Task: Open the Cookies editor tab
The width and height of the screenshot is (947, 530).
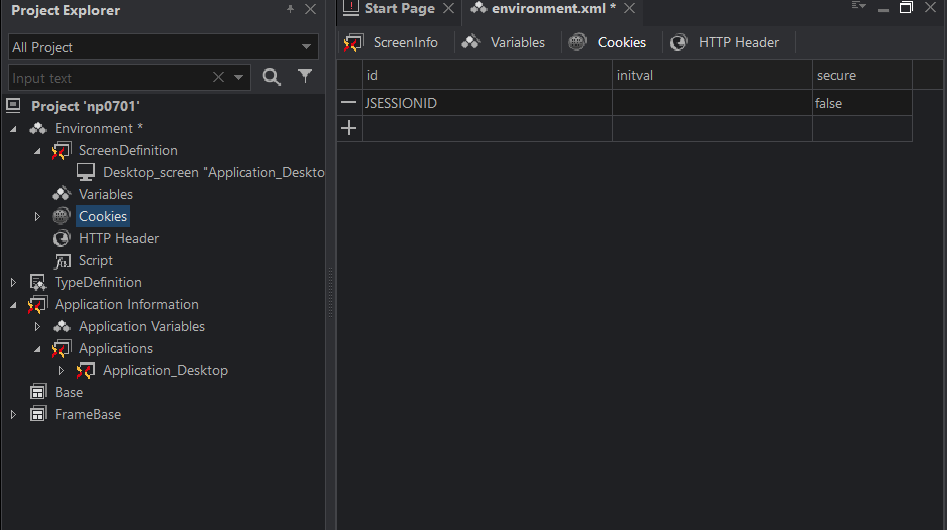Action: [x=608, y=42]
